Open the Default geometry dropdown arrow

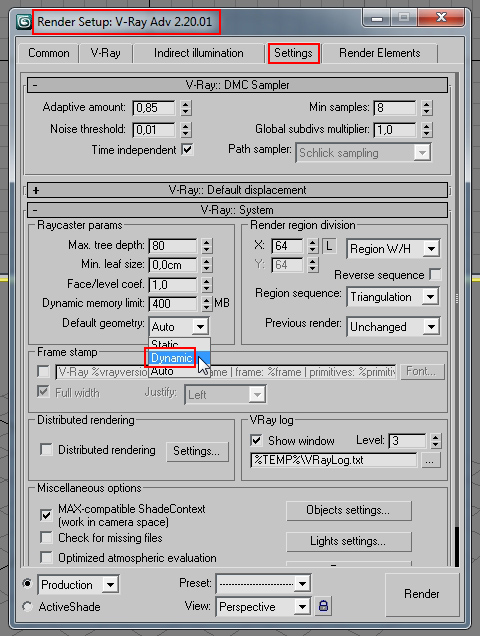pos(200,327)
